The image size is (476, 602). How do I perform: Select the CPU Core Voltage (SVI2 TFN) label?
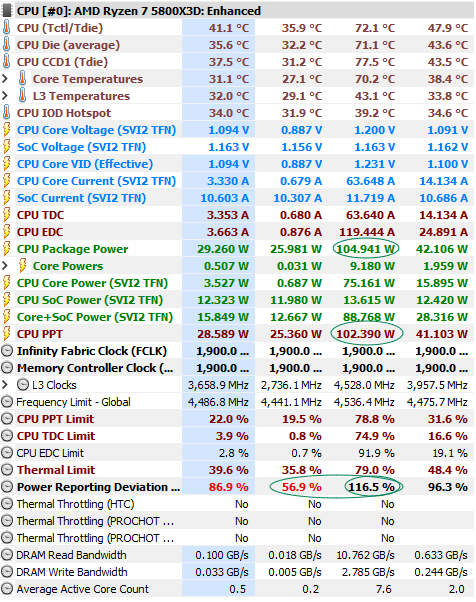[x=96, y=130]
